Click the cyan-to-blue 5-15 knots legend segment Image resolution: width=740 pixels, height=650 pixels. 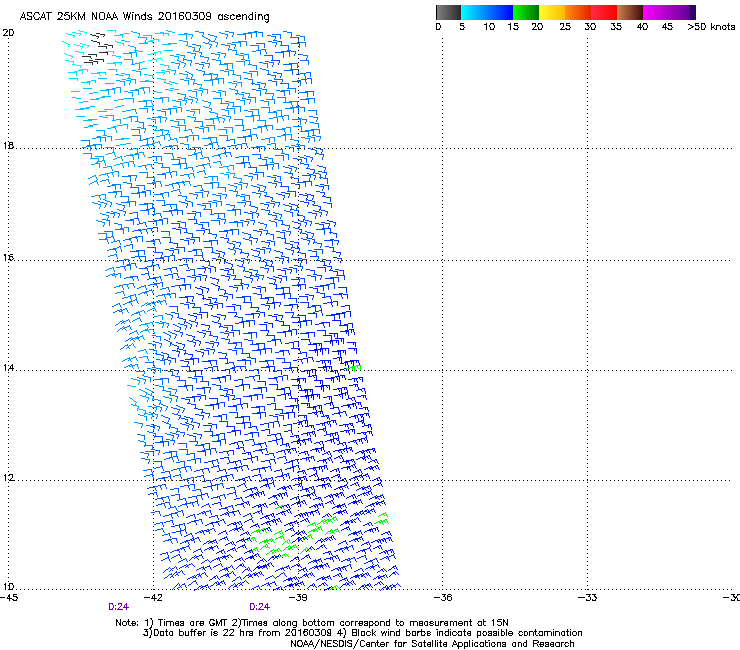pyautogui.click(x=487, y=12)
